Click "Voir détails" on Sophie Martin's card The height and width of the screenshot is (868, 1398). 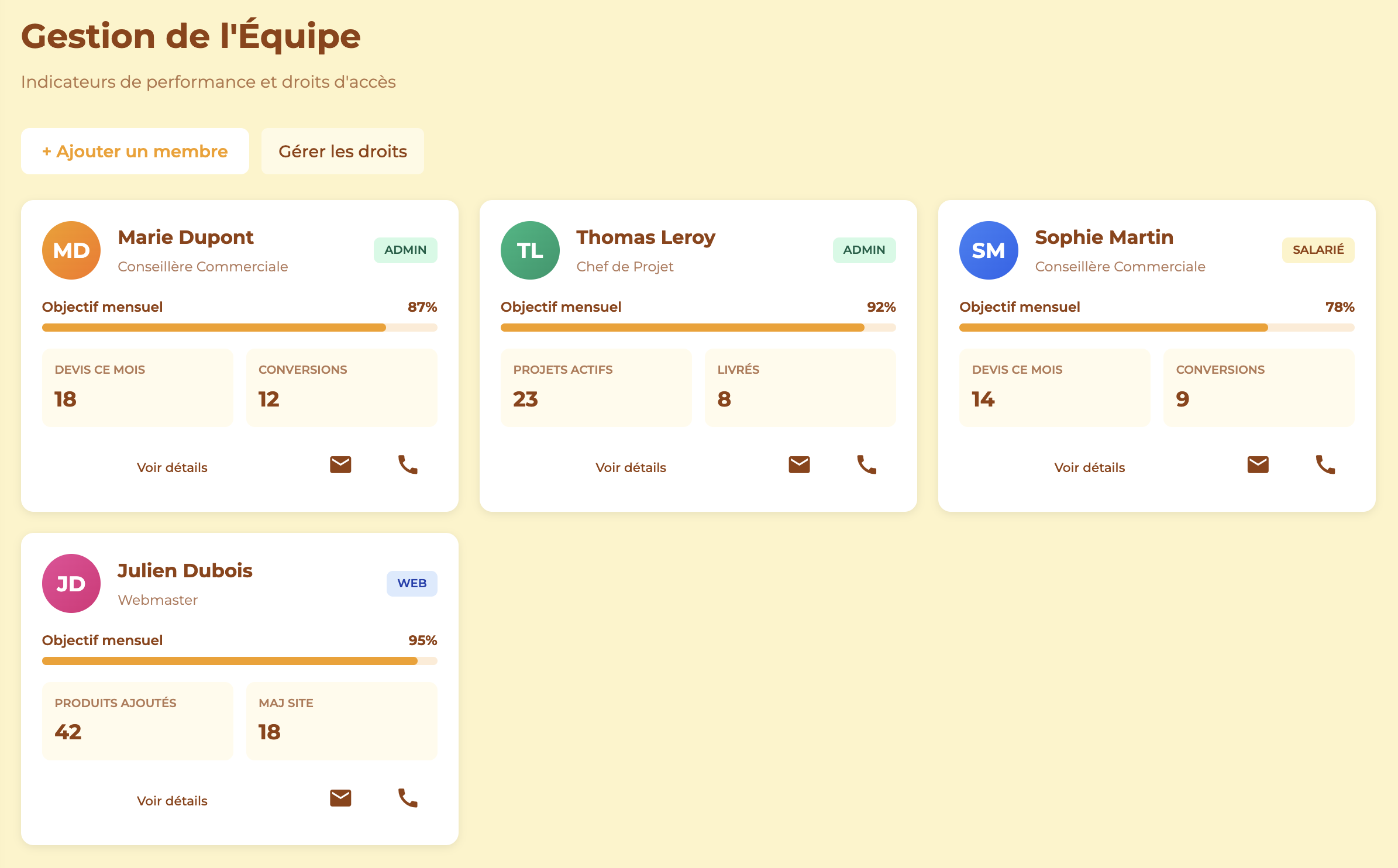click(1089, 467)
